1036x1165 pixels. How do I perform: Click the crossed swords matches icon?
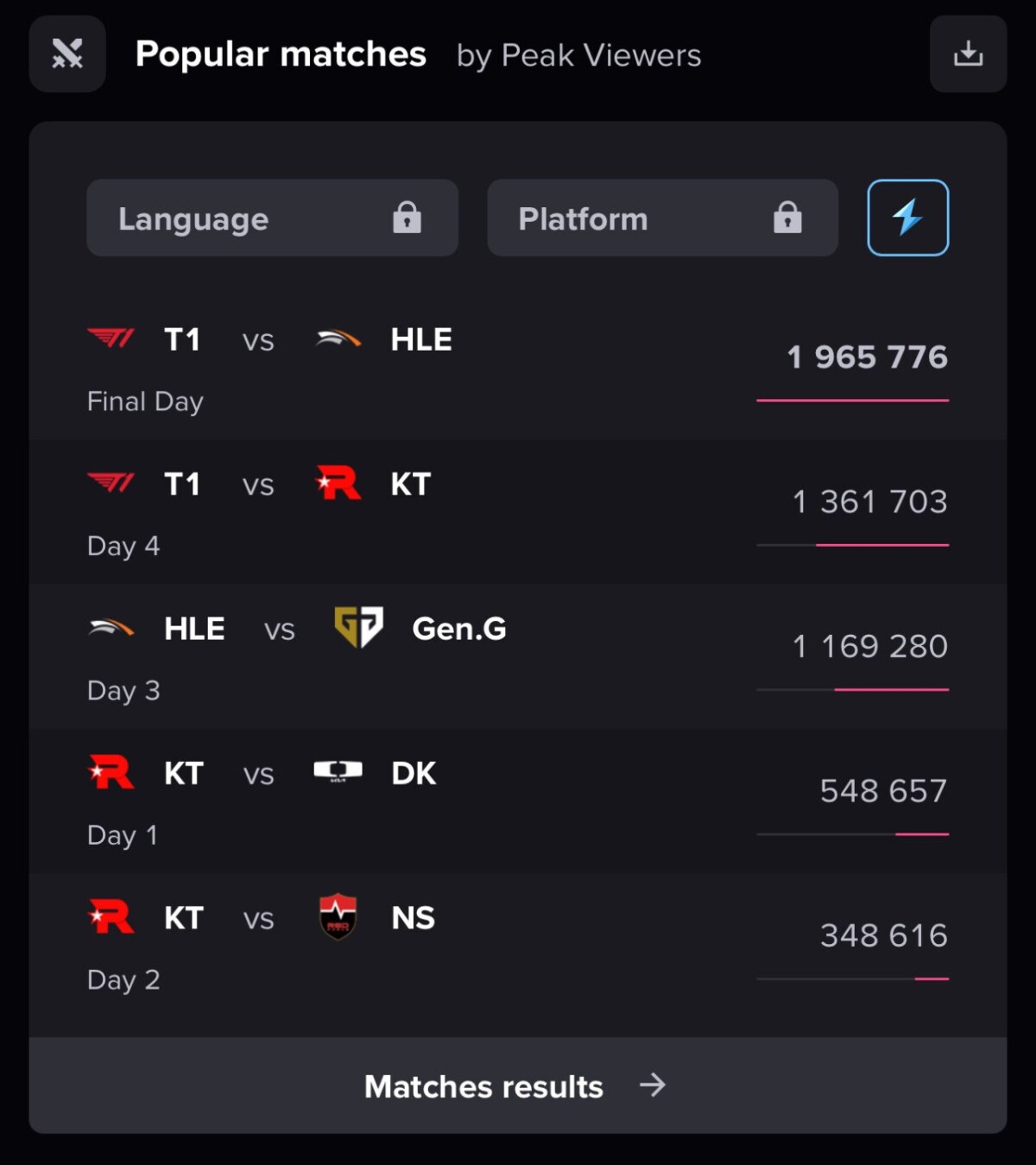pyautogui.click(x=67, y=54)
